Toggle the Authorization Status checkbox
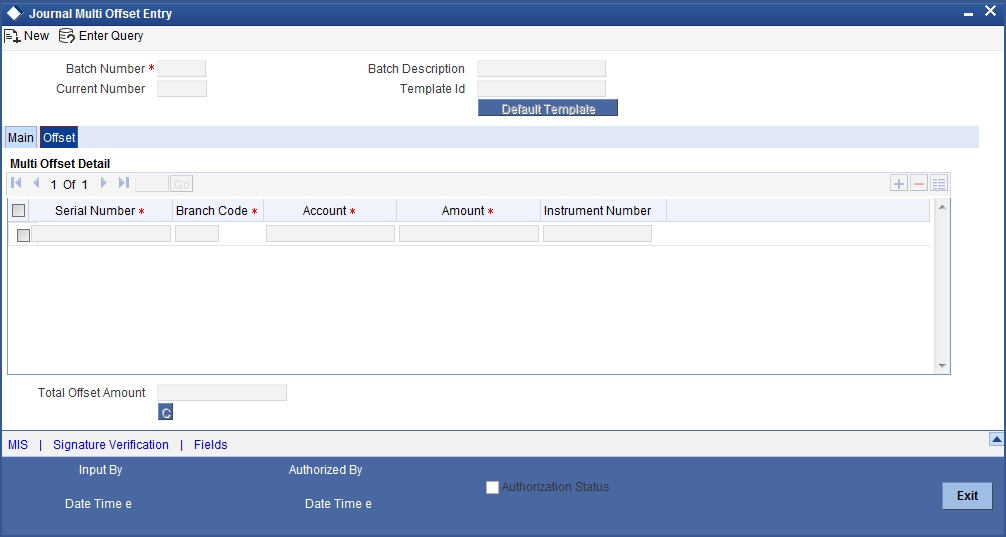The height and width of the screenshot is (537, 1006). coord(492,488)
